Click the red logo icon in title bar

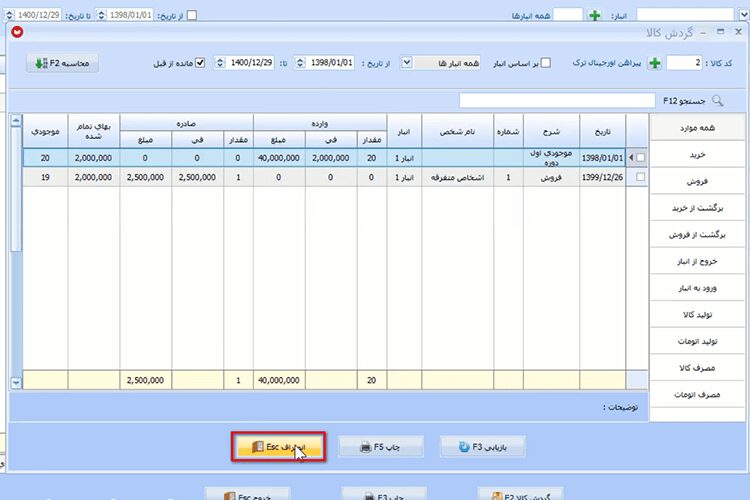(17, 32)
